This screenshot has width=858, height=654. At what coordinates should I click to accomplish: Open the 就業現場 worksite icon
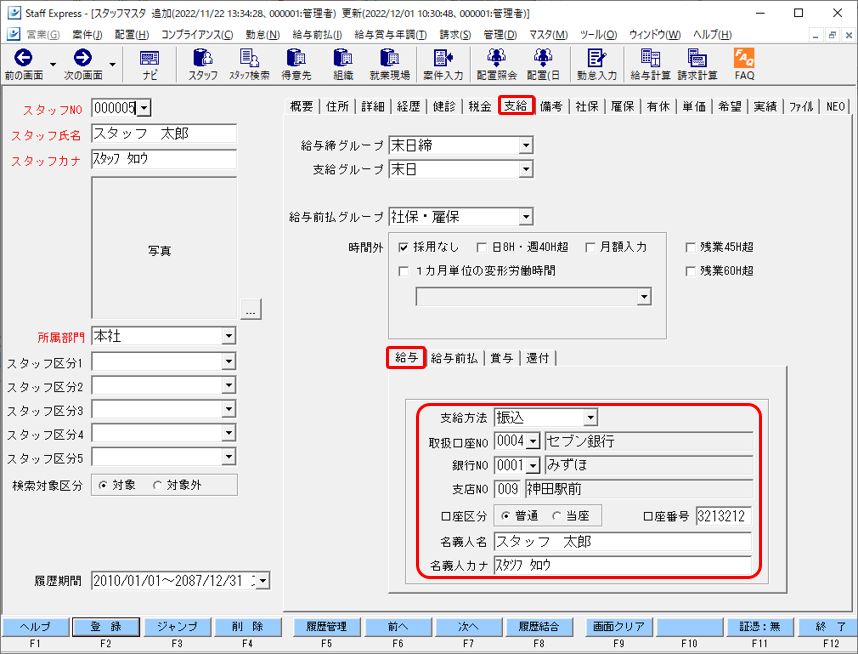coord(390,65)
